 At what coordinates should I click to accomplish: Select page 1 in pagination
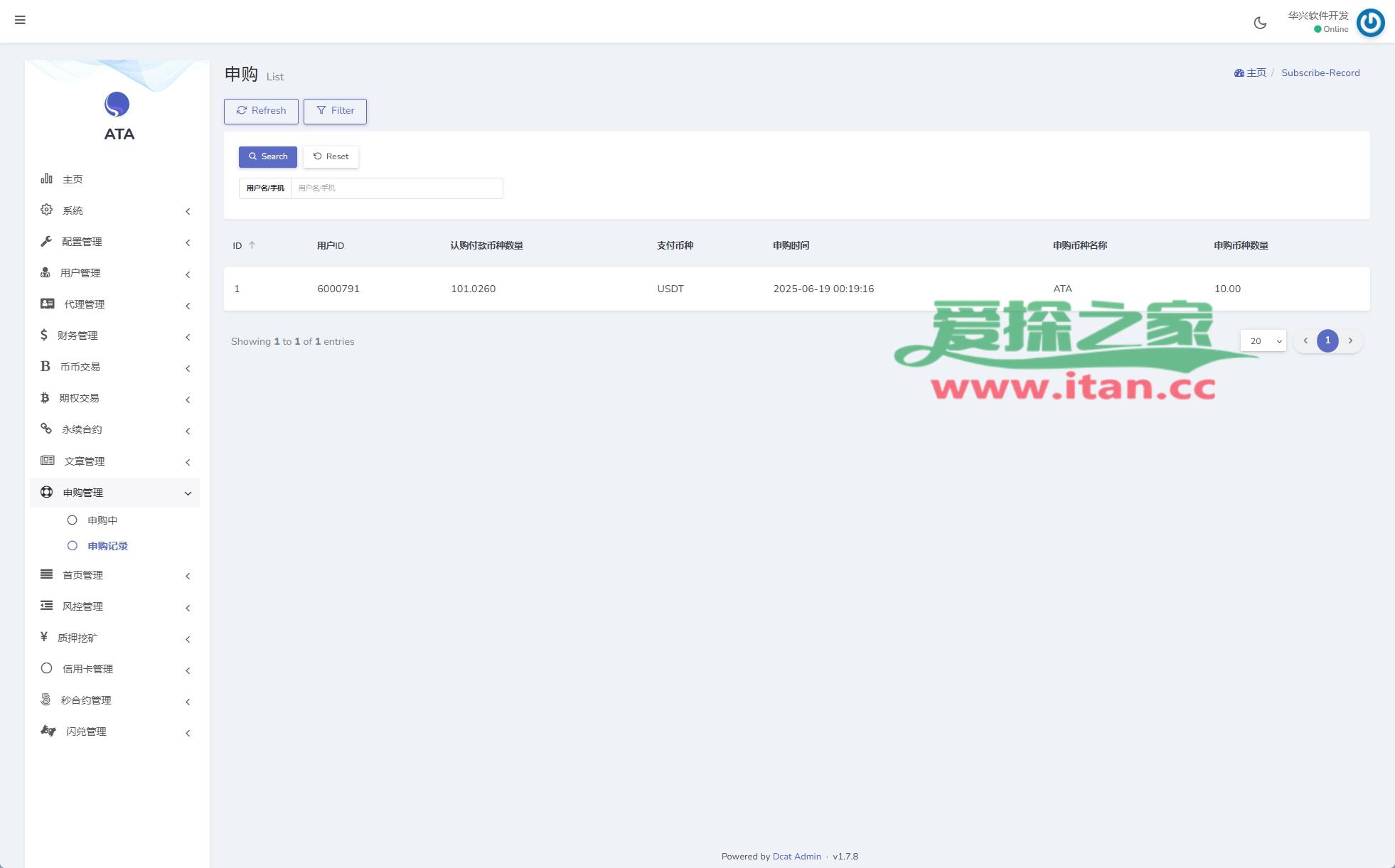(1327, 341)
